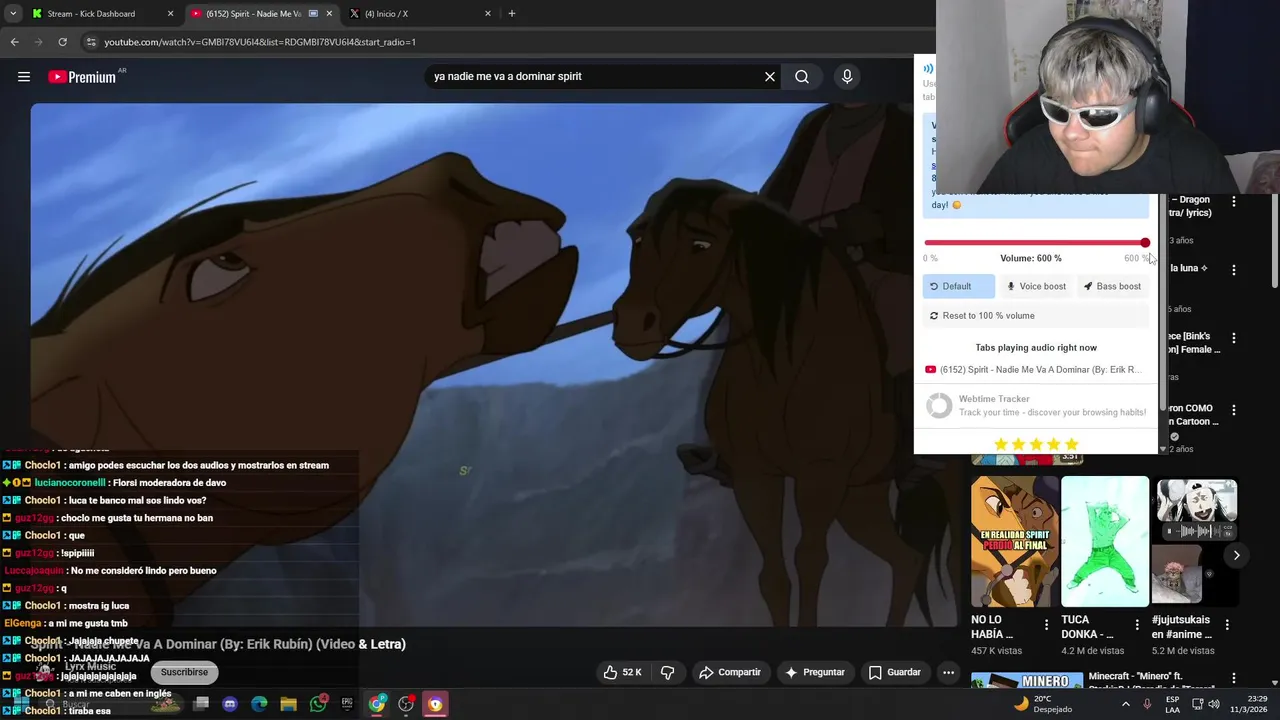Screen dimensions: 1280x720
Task: Select the Default sound mode
Action: coord(959,286)
